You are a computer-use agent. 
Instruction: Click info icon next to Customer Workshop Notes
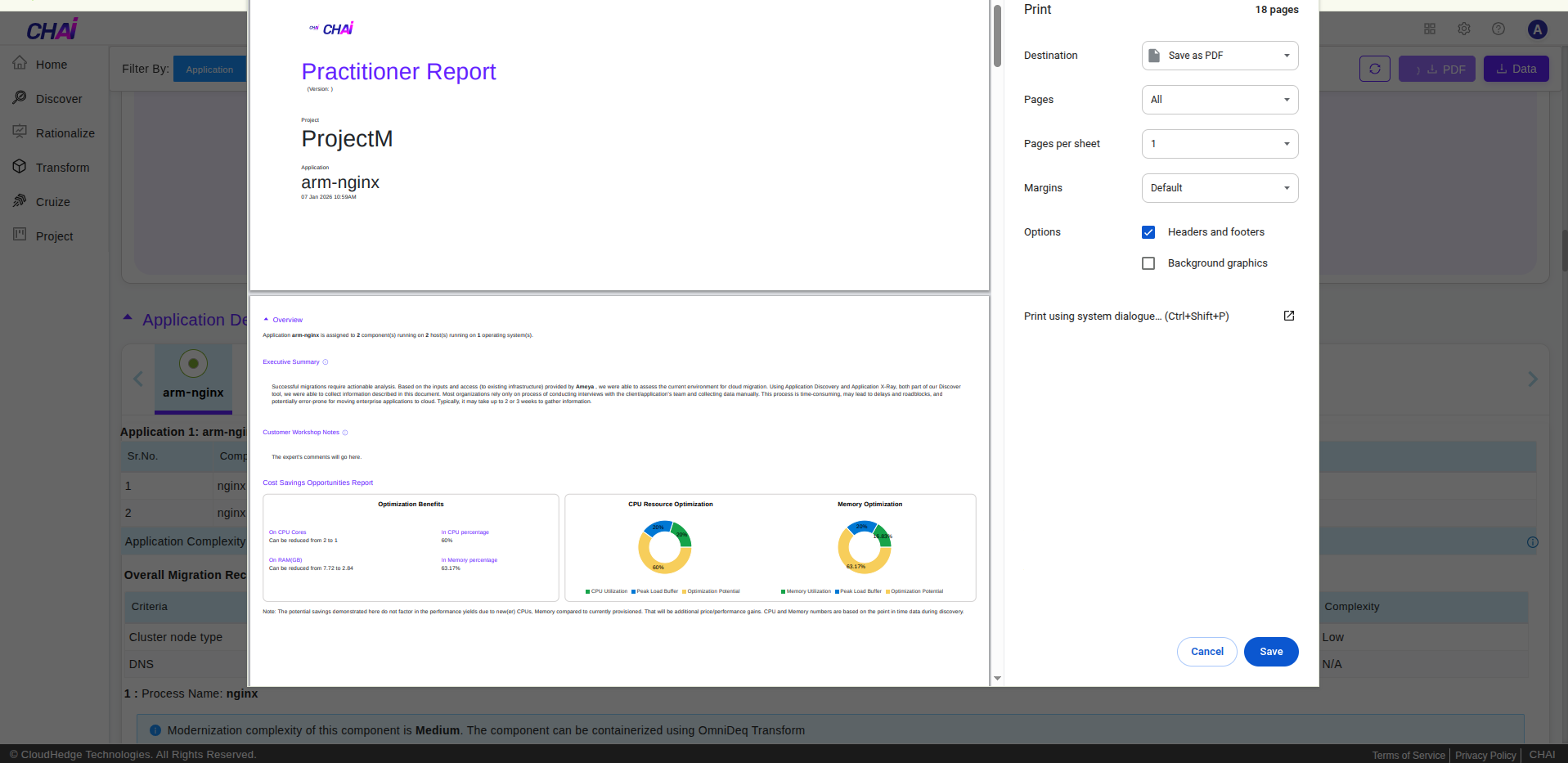pos(345,433)
